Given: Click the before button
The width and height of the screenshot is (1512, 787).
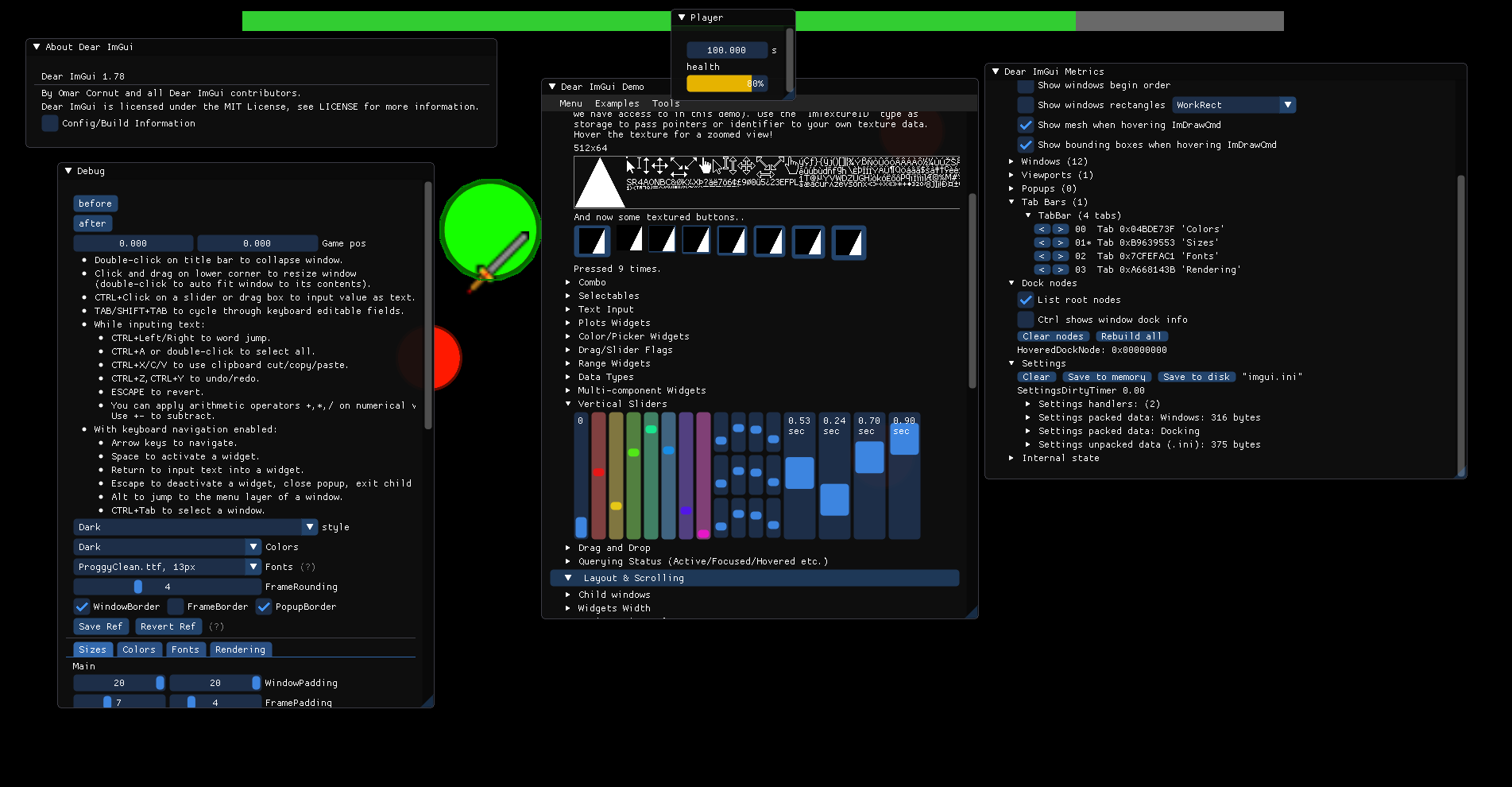Looking at the screenshot, I should 95,204.
